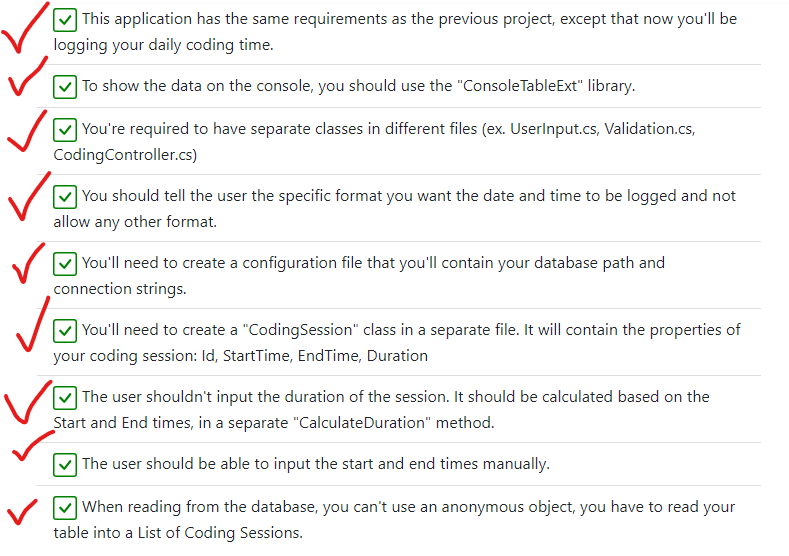
Task: Click red checkmark beside separate classes item
Action: 27,131
